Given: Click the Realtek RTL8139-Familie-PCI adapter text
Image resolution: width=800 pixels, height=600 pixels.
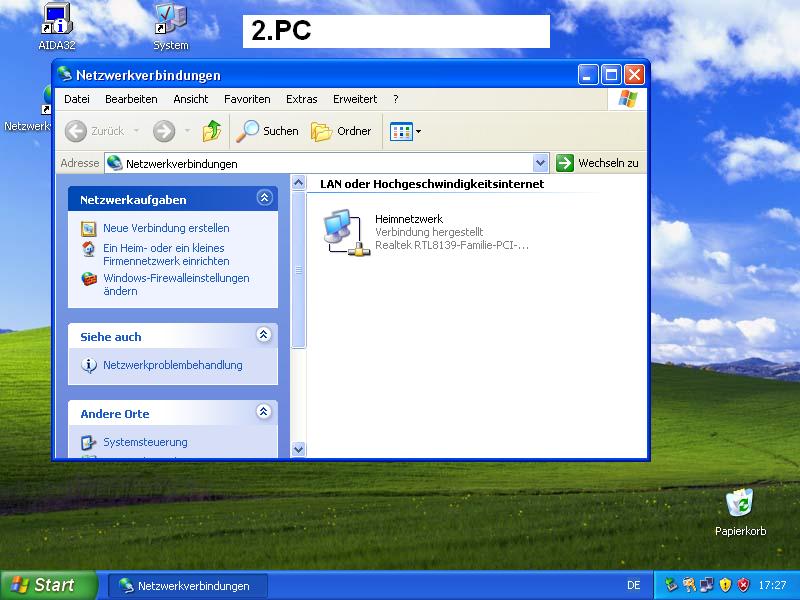Looking at the screenshot, I should click(452, 245).
